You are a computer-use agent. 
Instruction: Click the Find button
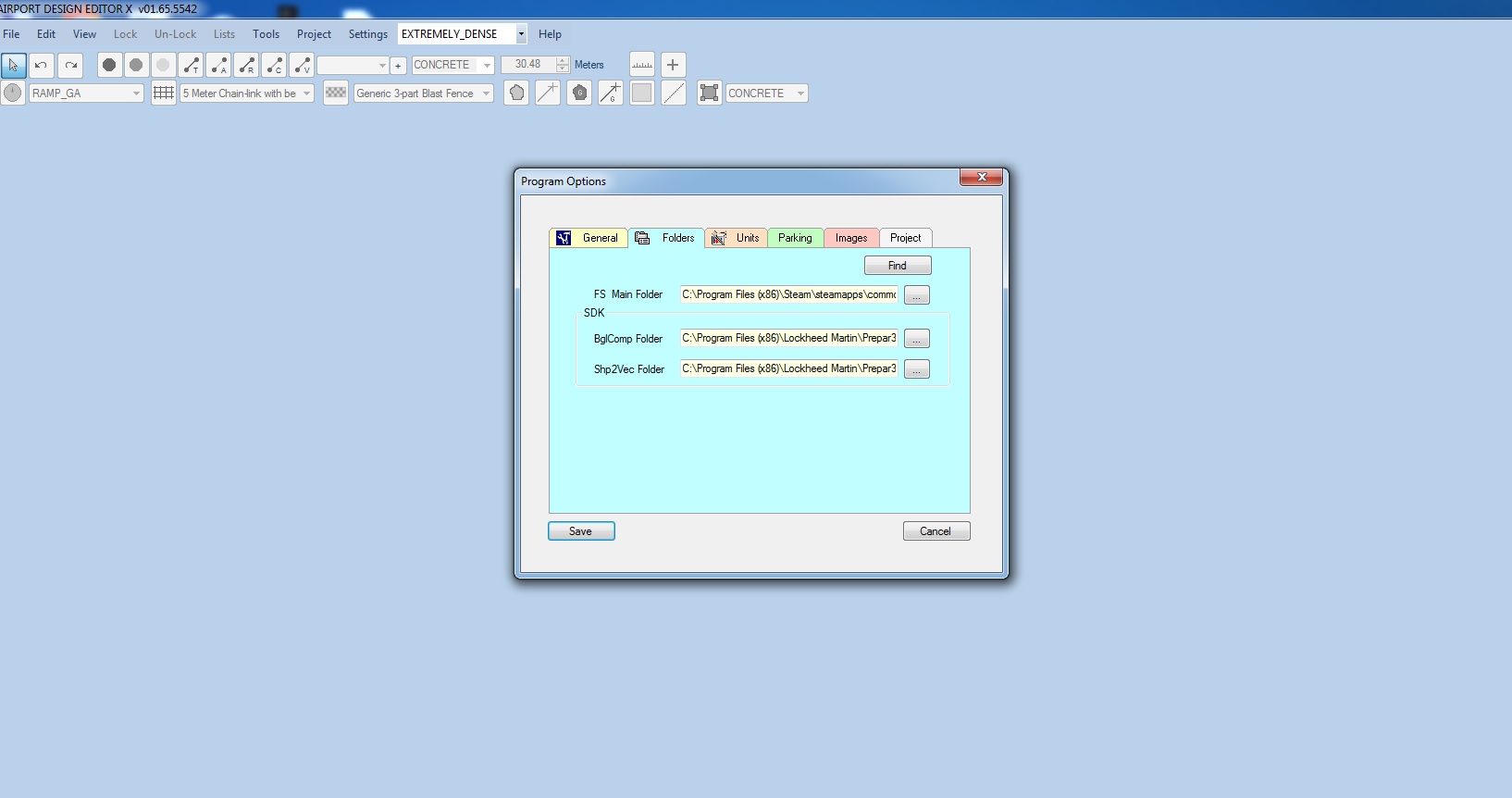(898, 266)
